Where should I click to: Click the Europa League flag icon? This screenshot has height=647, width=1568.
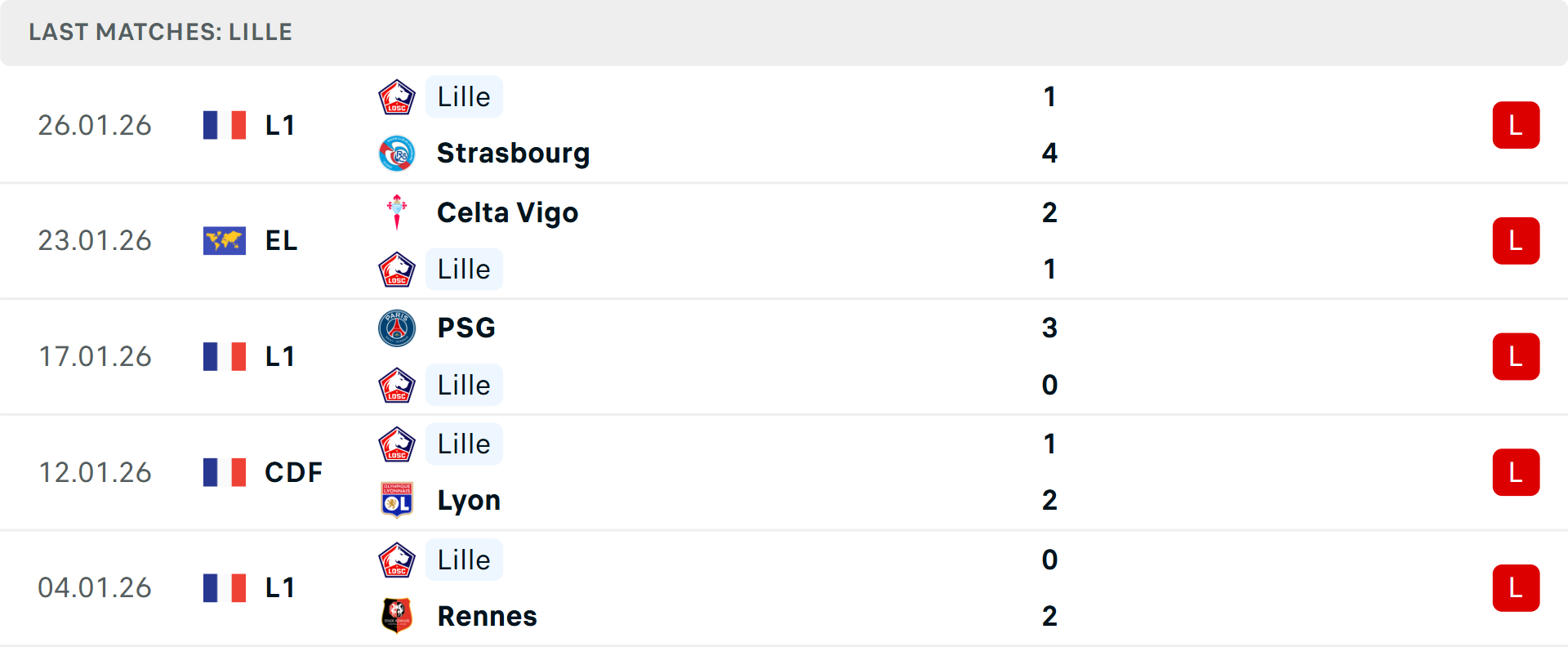click(x=225, y=241)
